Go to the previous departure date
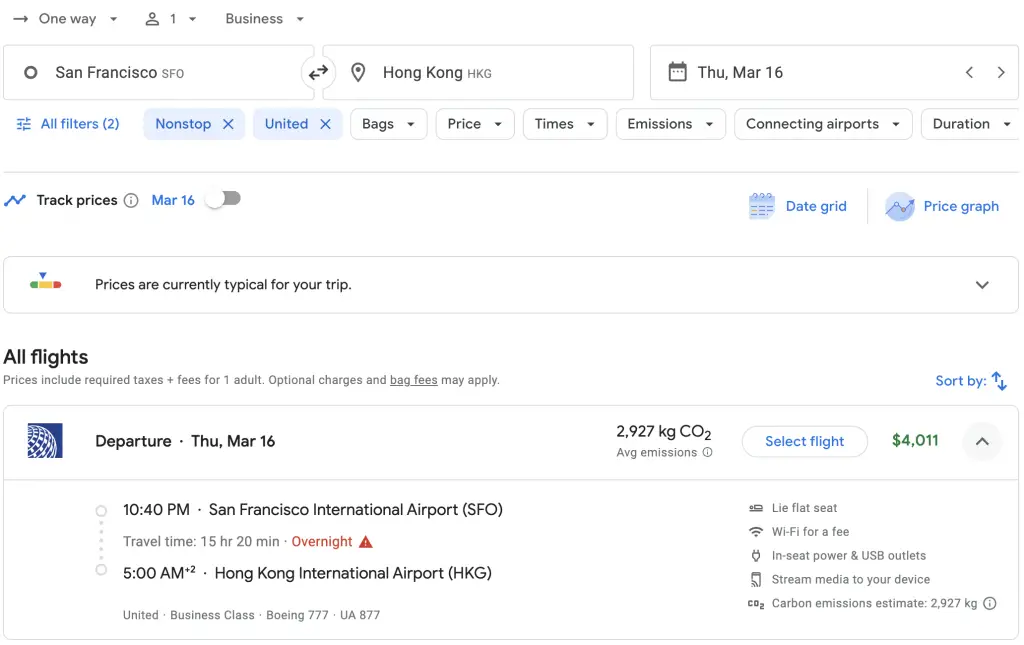Viewport: 1024px width, 645px height. [x=969, y=72]
